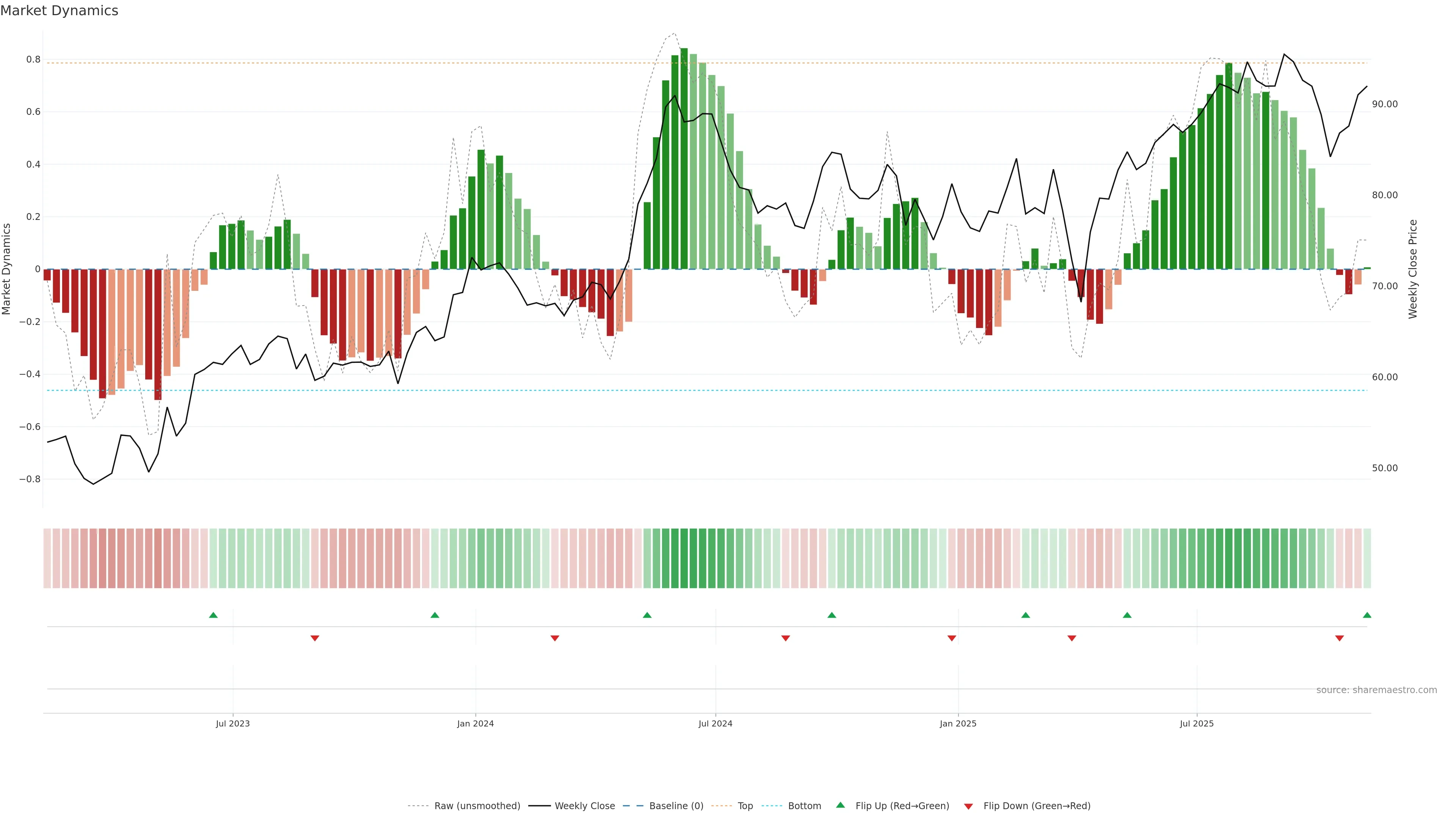The width and height of the screenshot is (1456, 819).
Task: Toggle the Weekly Close legend entry
Action: point(584,806)
